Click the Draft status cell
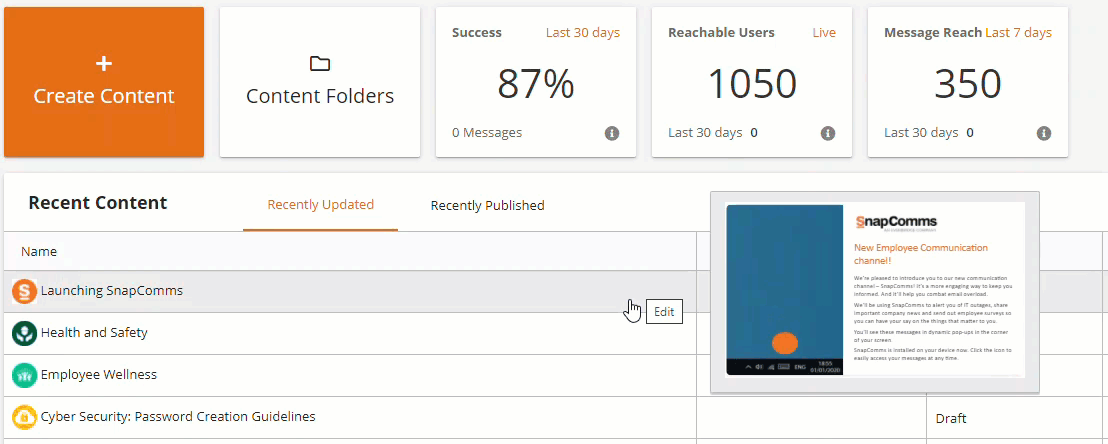 click(1015, 418)
